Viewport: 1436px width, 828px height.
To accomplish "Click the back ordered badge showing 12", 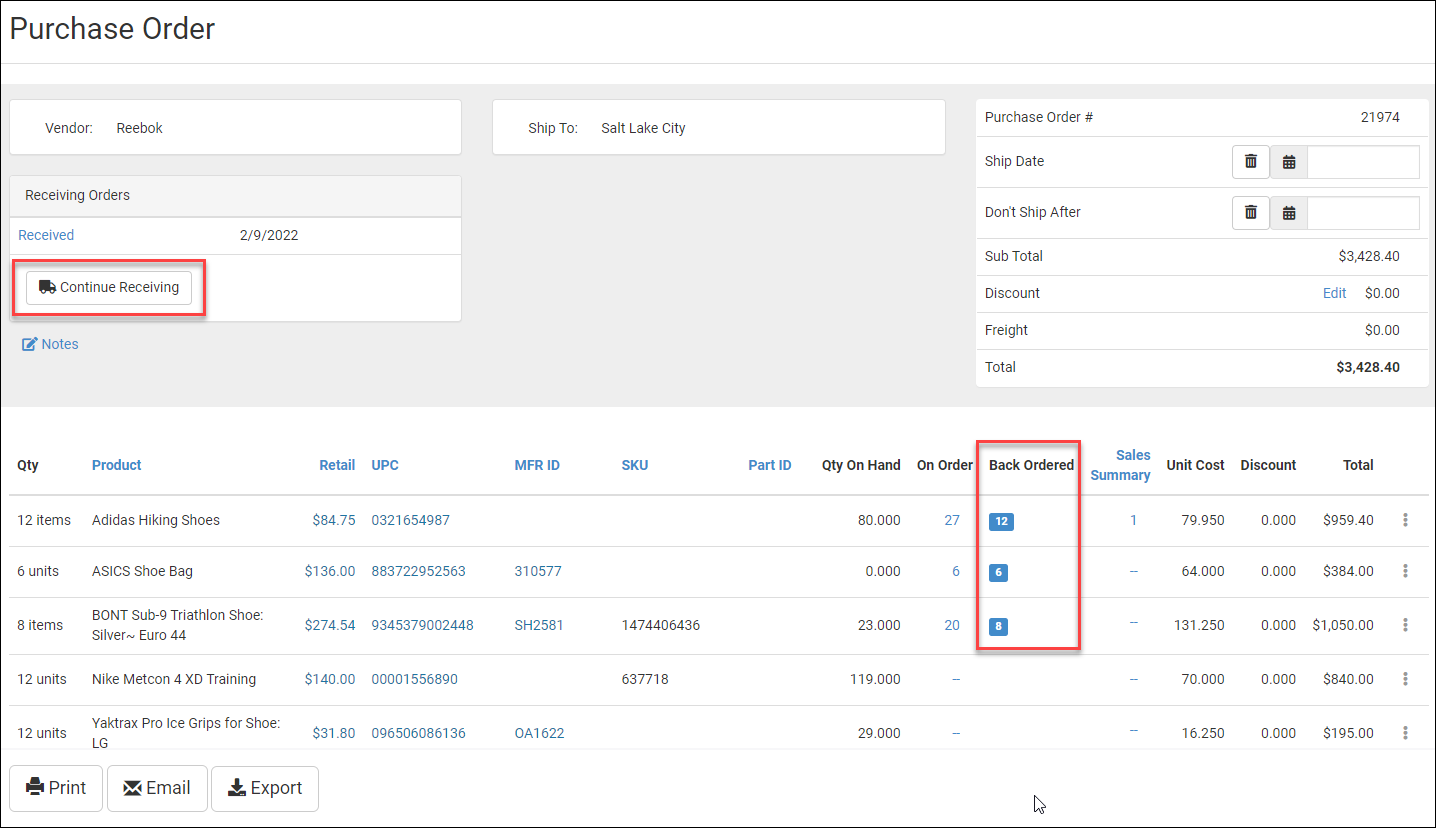I will (1001, 521).
